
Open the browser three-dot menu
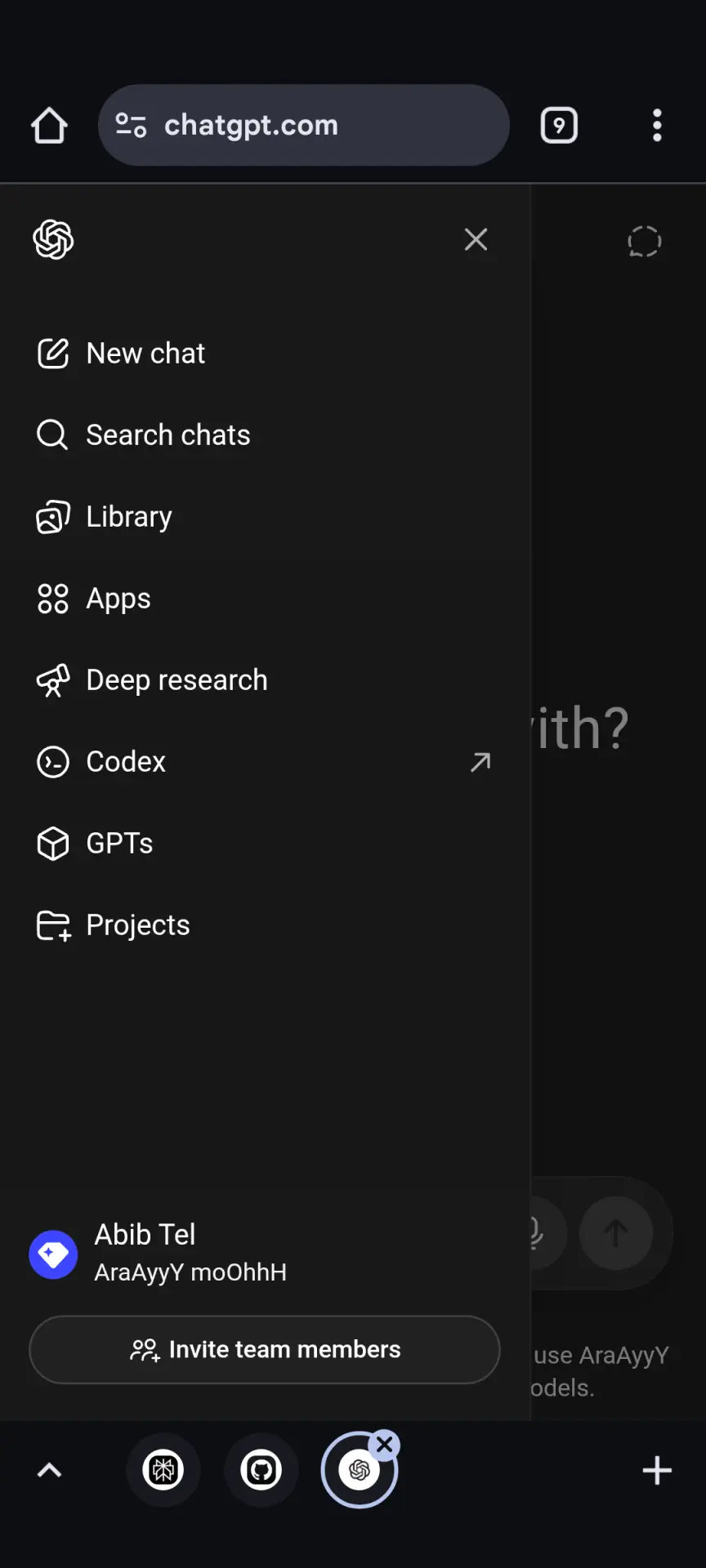(x=657, y=126)
